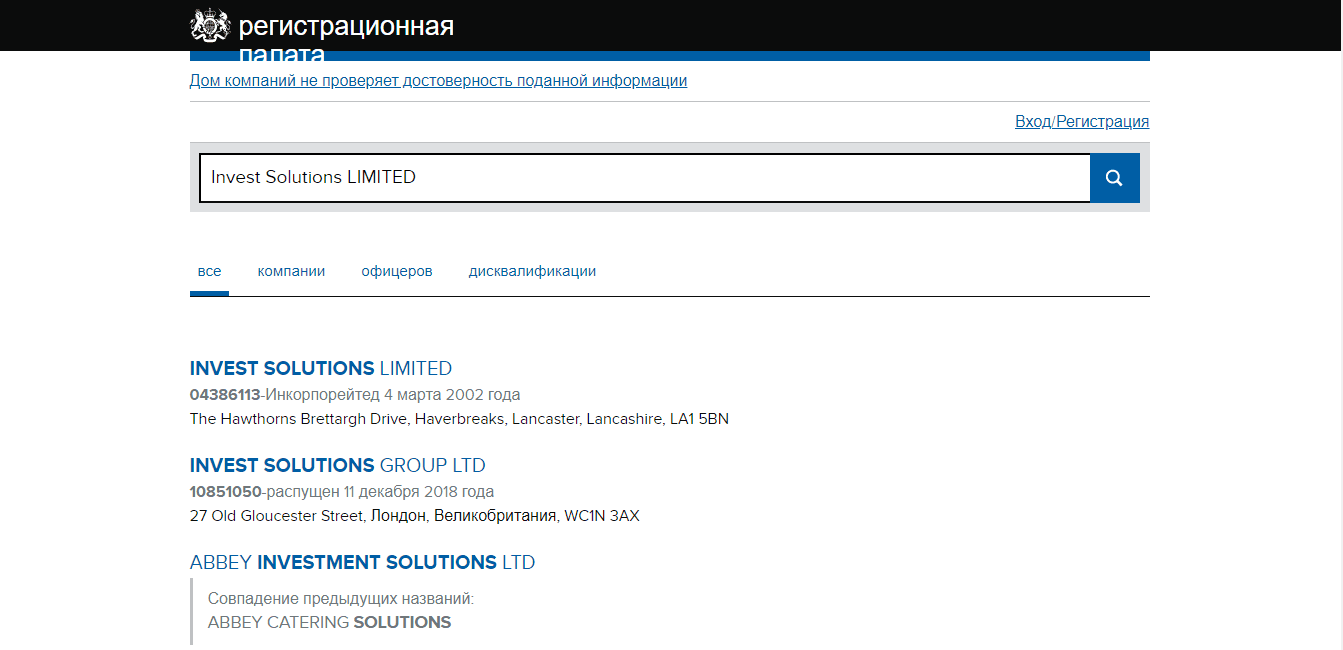Click company number 10851050
Image resolution: width=1343 pixels, height=650 pixels.
tap(225, 491)
